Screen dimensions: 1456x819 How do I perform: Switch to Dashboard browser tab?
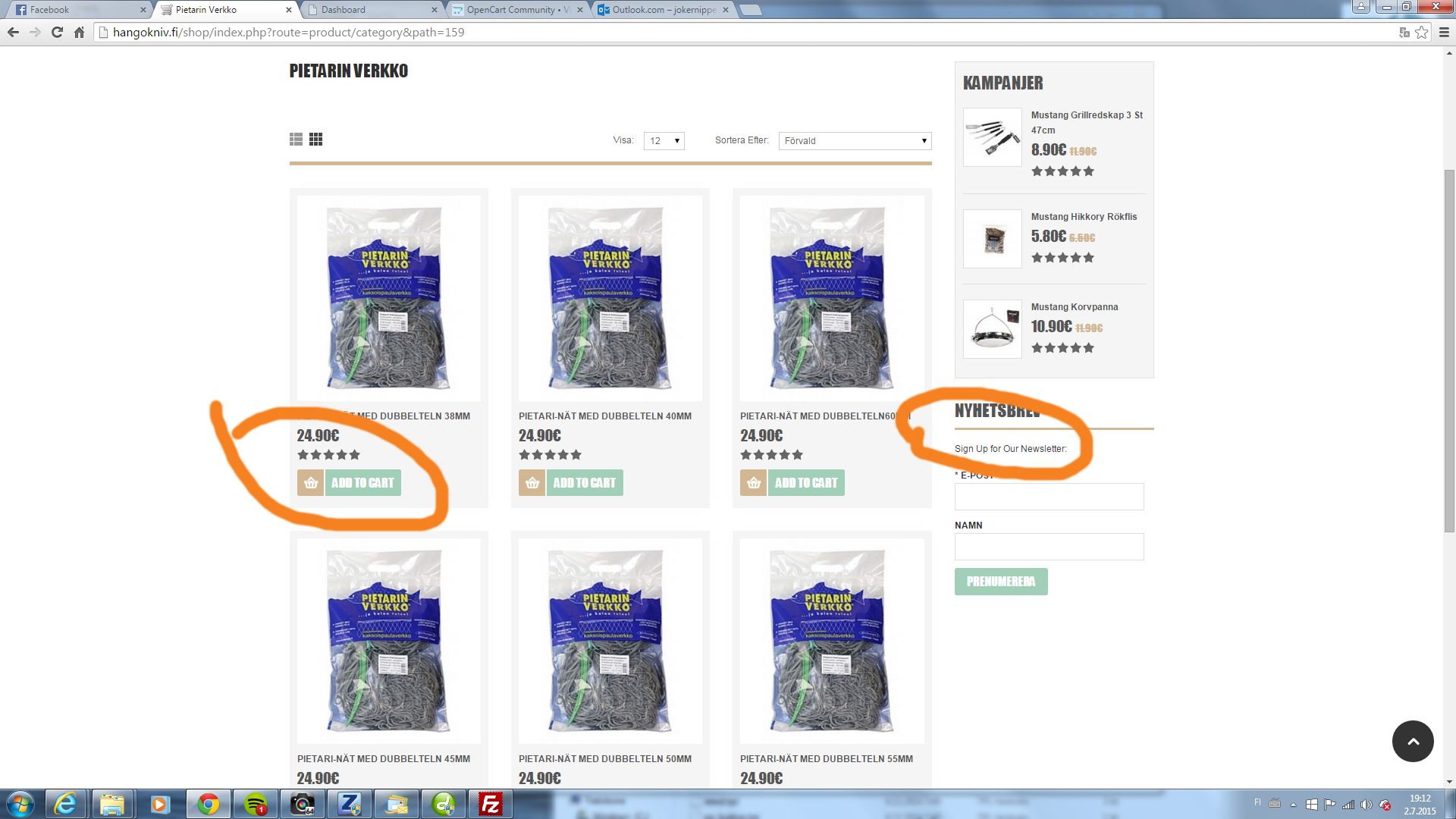[x=372, y=10]
